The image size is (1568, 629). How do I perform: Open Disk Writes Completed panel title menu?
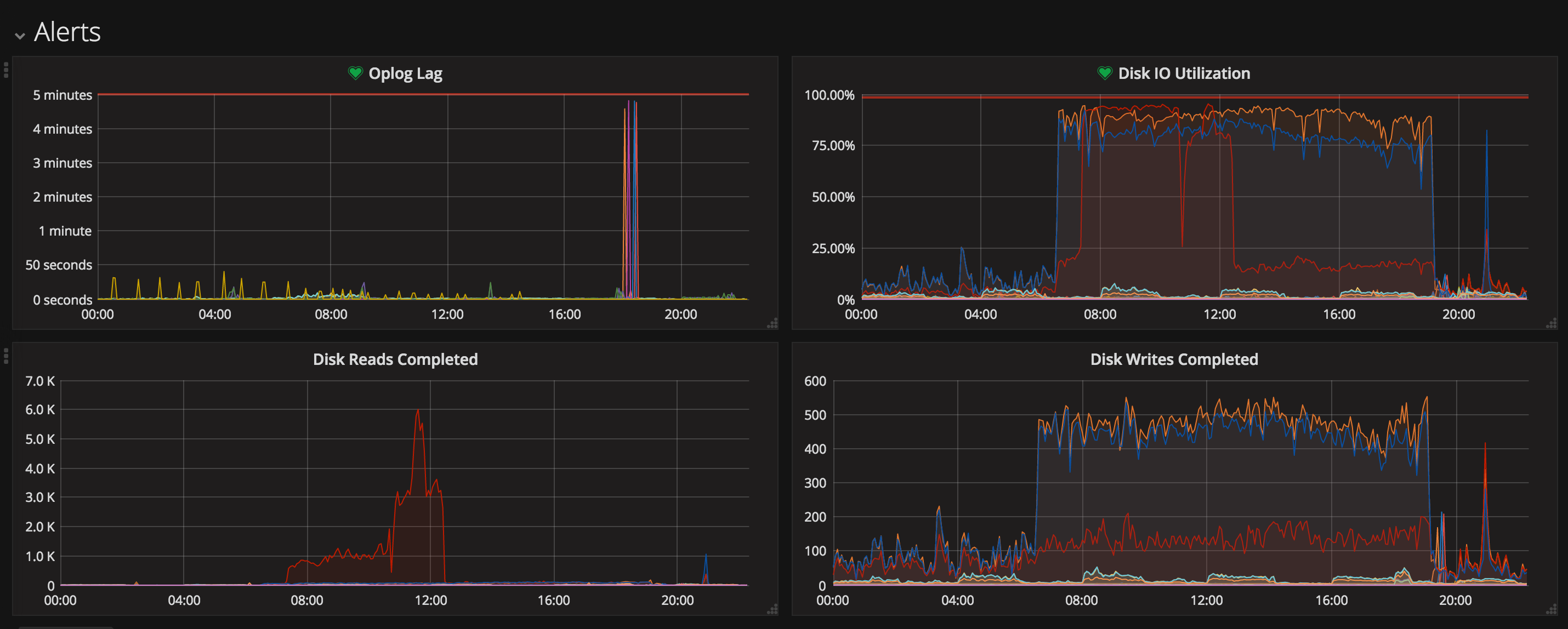click(x=1174, y=359)
